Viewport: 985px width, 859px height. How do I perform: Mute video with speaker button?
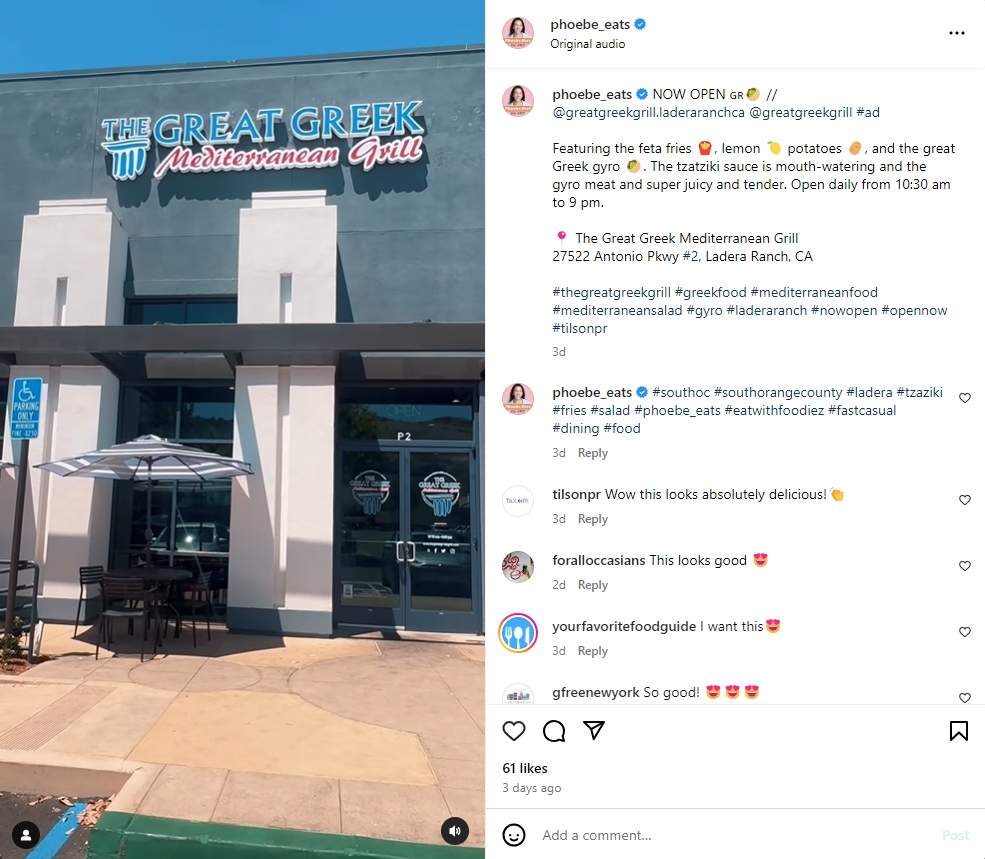[x=455, y=831]
